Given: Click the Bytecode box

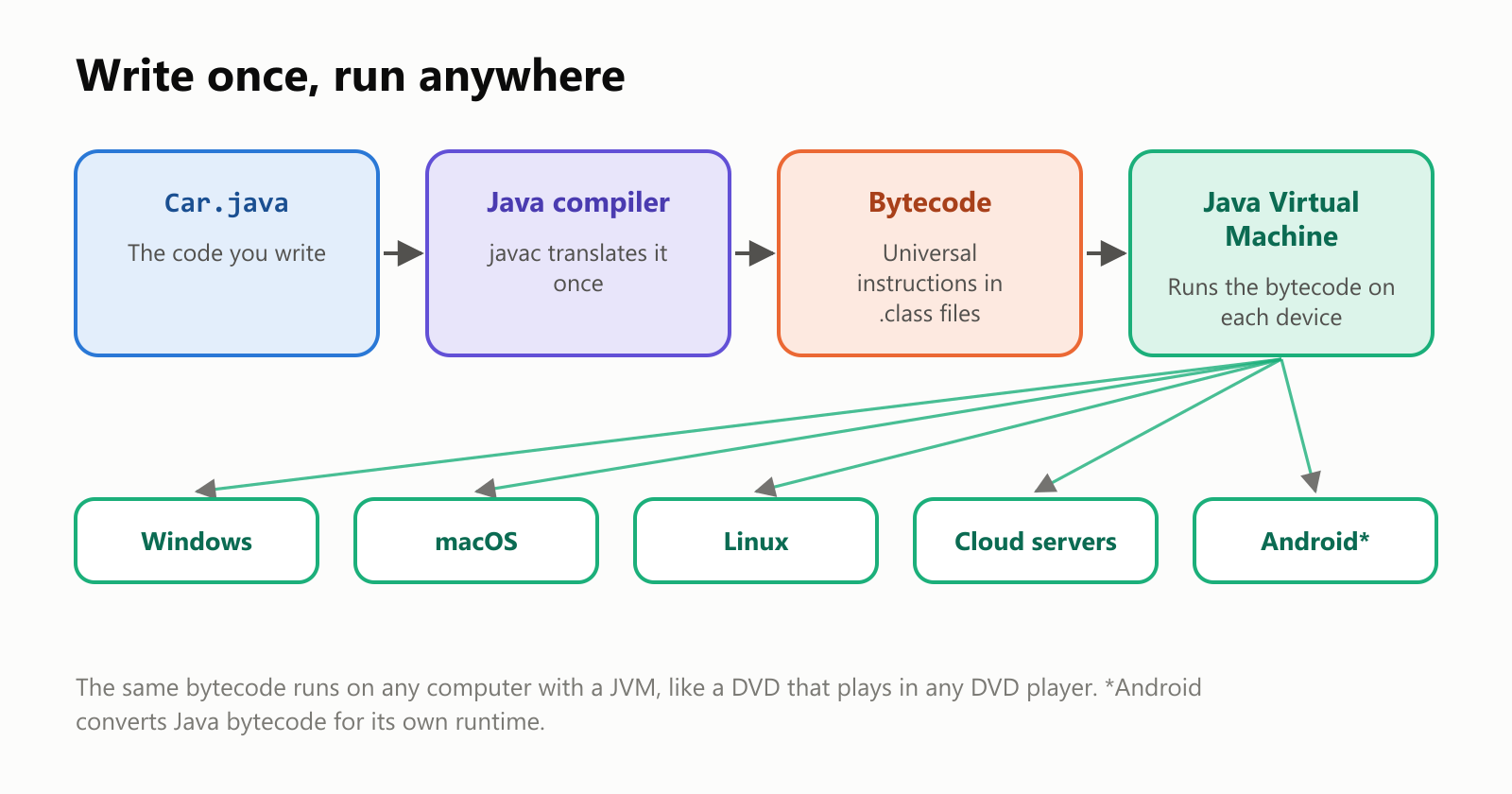Looking at the screenshot, I should (930, 253).
